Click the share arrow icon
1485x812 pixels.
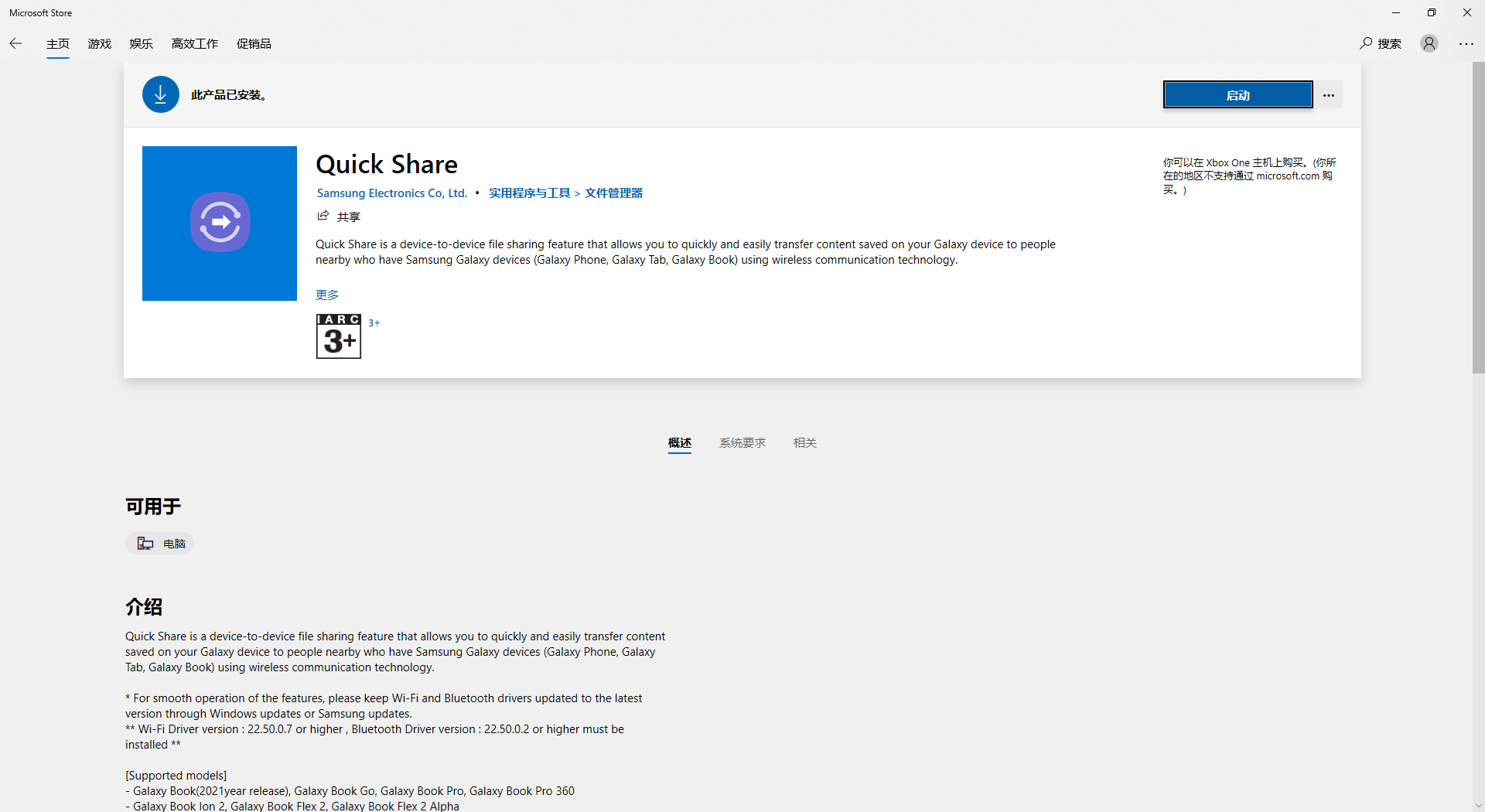coord(323,216)
